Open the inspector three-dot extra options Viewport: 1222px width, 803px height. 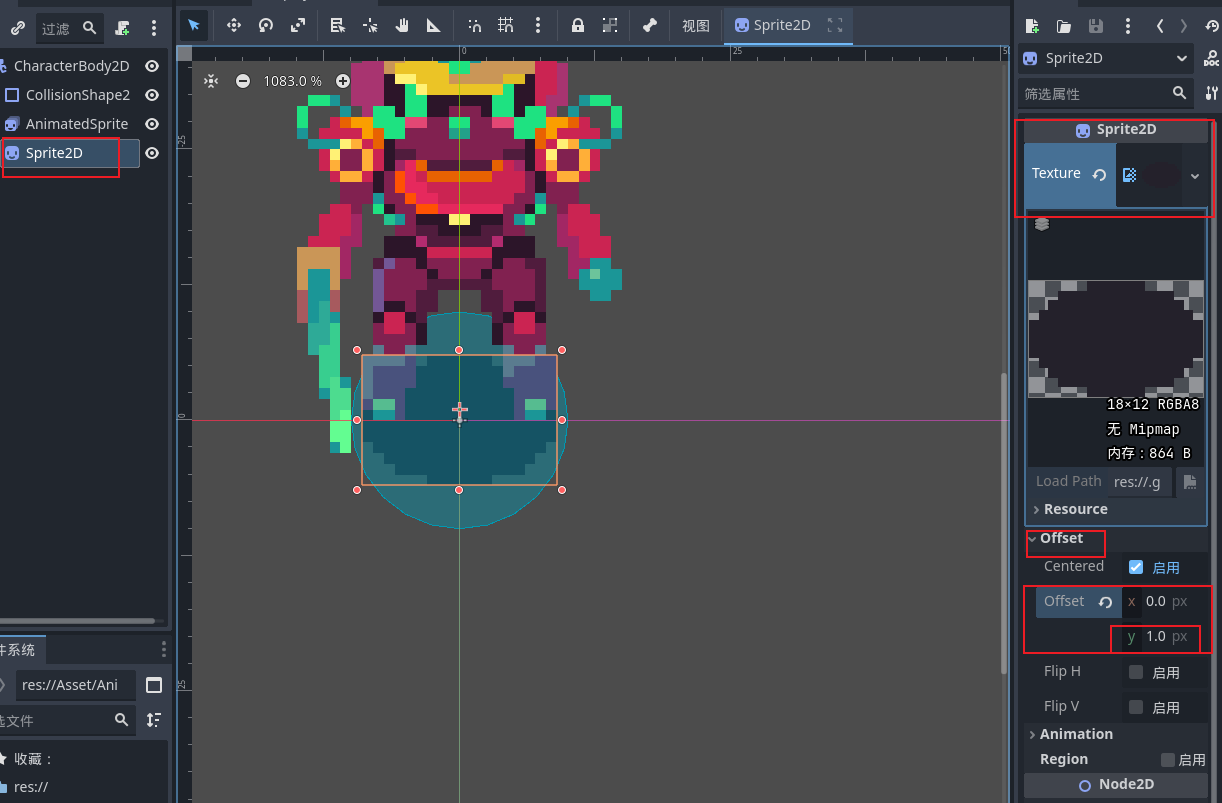click(x=1127, y=26)
